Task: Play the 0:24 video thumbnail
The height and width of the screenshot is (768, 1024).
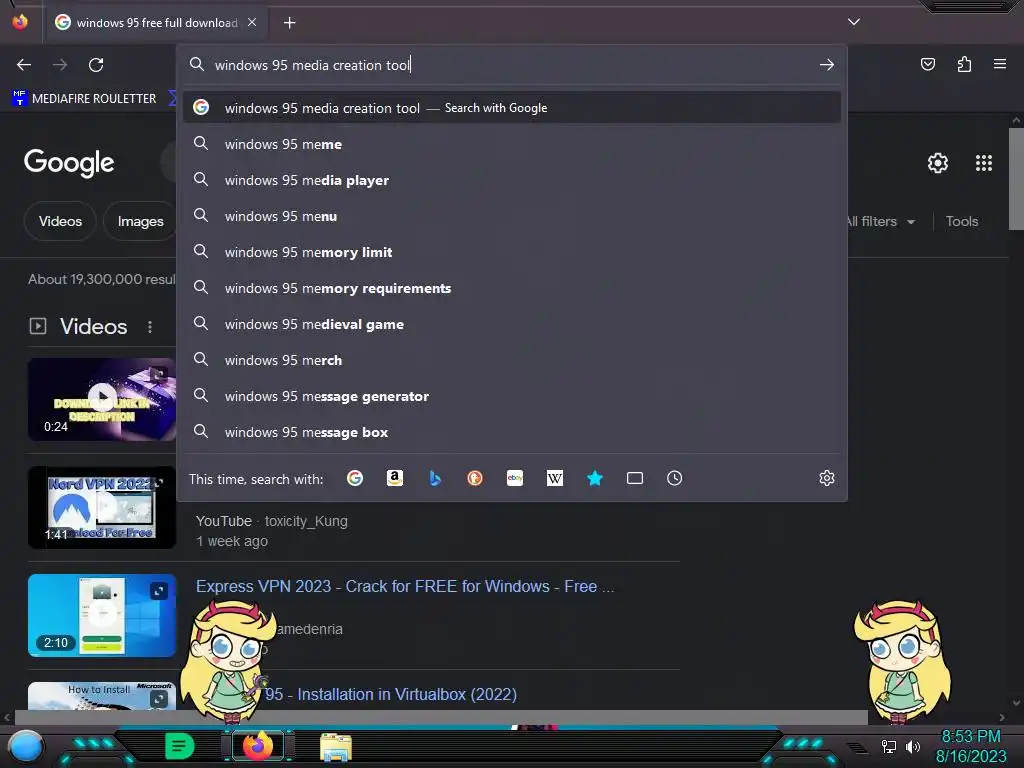Action: [x=102, y=399]
